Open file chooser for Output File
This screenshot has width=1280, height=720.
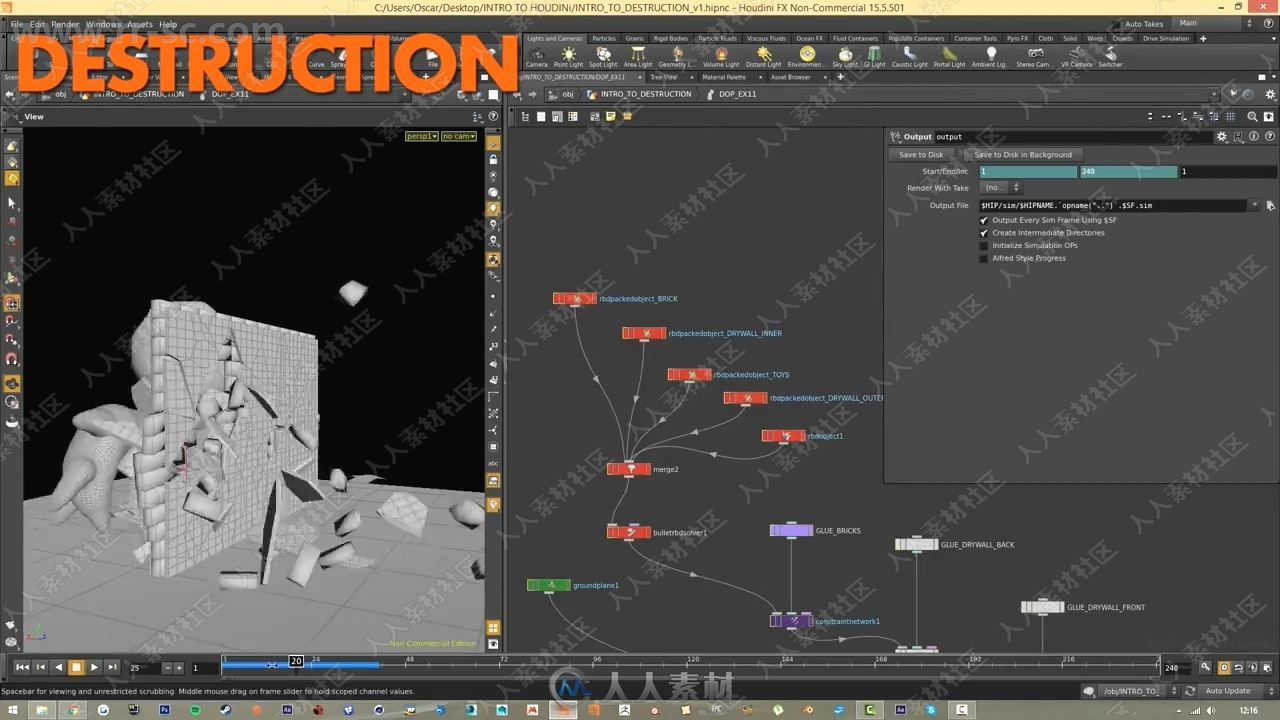pos(1270,205)
